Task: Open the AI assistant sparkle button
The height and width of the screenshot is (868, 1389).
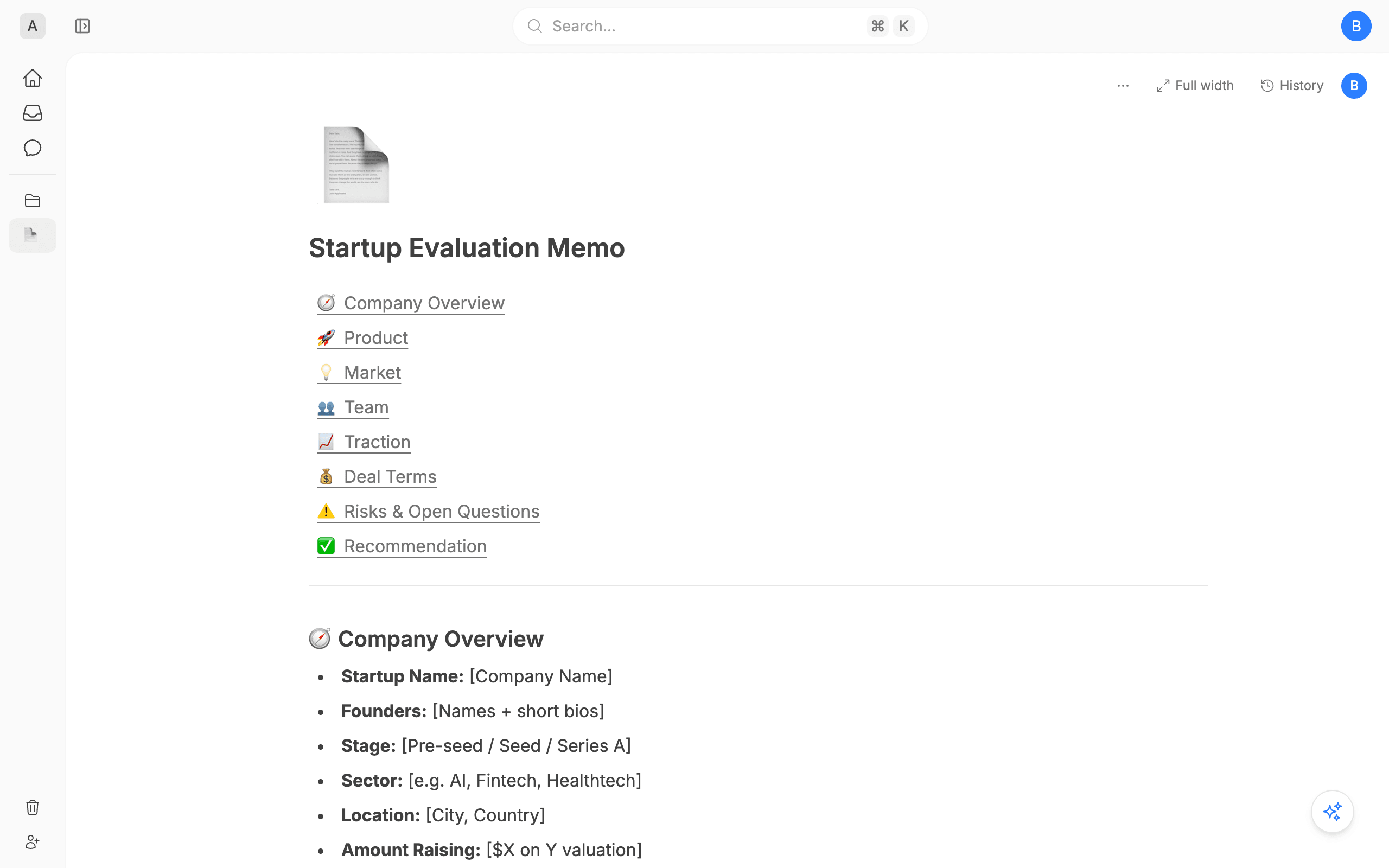Action: pyautogui.click(x=1332, y=812)
